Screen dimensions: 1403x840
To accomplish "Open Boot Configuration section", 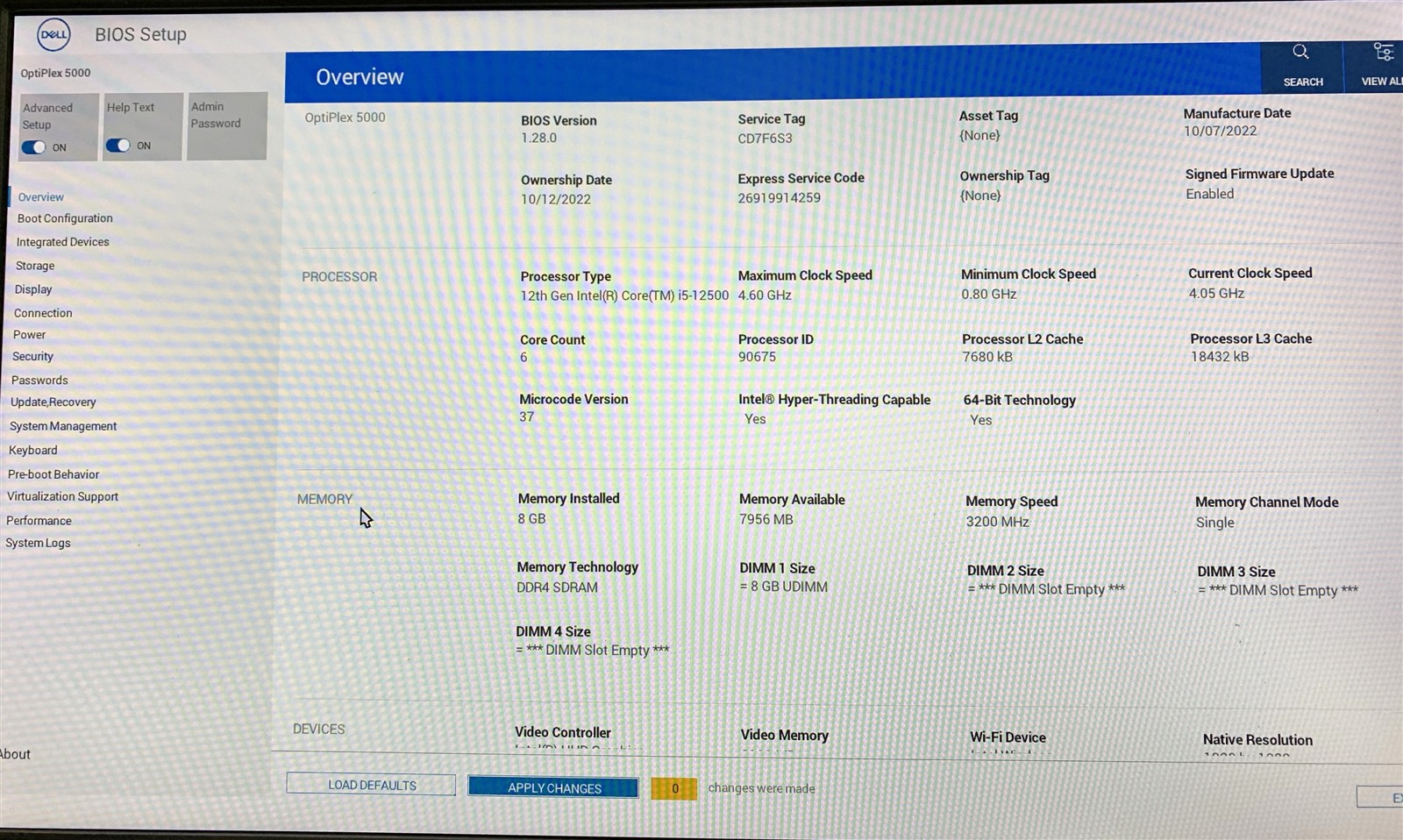I will click(65, 218).
